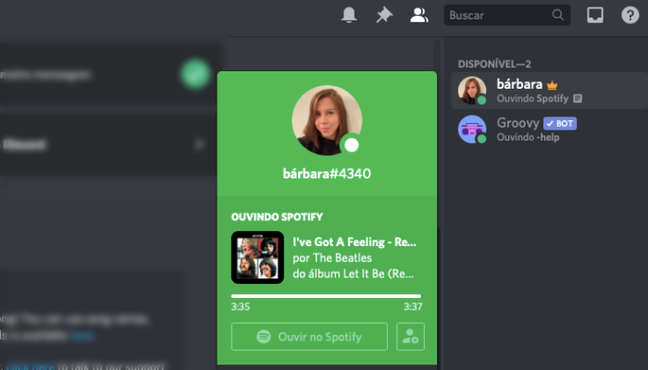Click large profile avatar in popup
The image size is (648, 370).
[x=326, y=120]
